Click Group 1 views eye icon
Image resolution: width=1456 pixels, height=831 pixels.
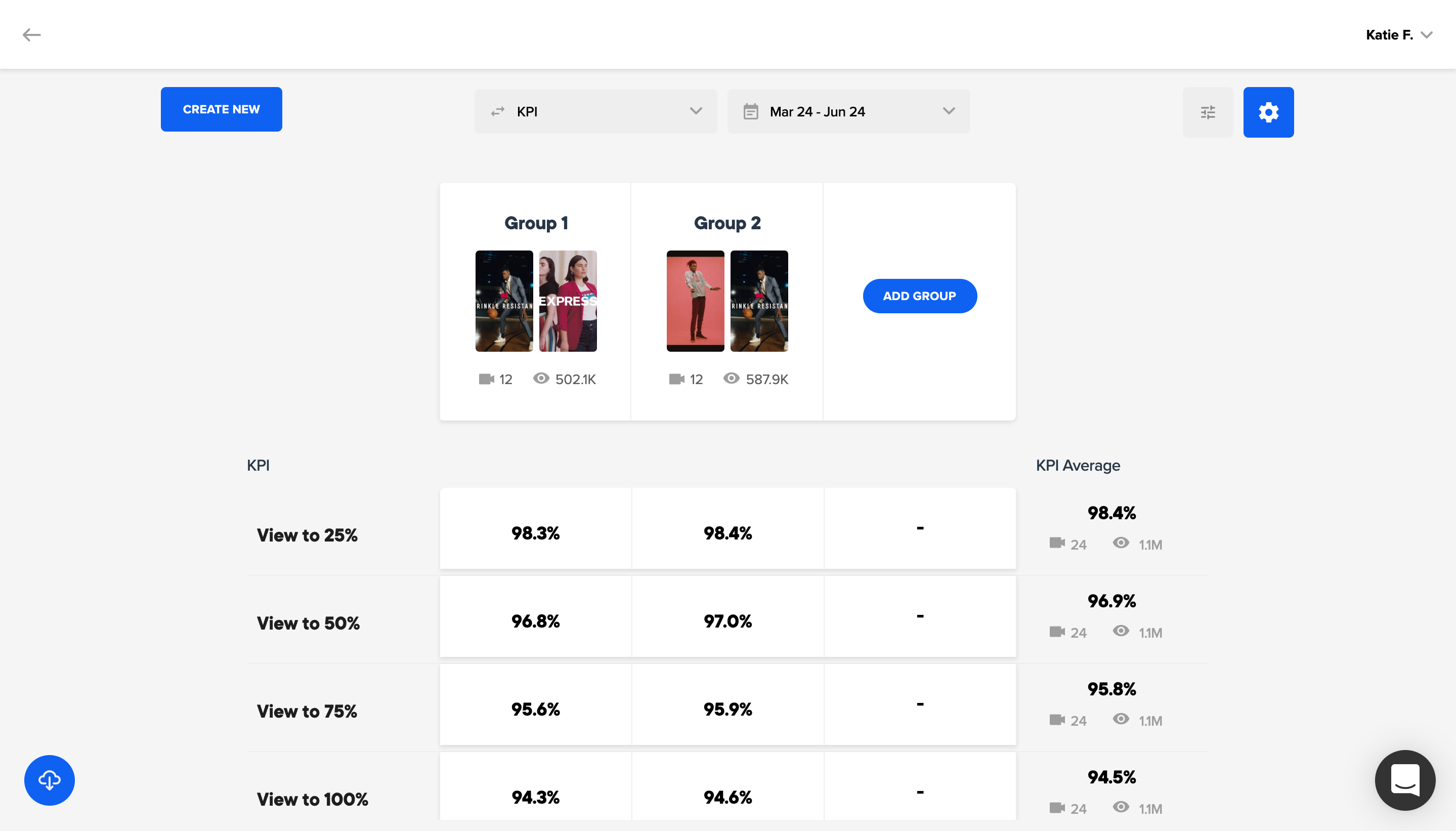pyautogui.click(x=541, y=379)
